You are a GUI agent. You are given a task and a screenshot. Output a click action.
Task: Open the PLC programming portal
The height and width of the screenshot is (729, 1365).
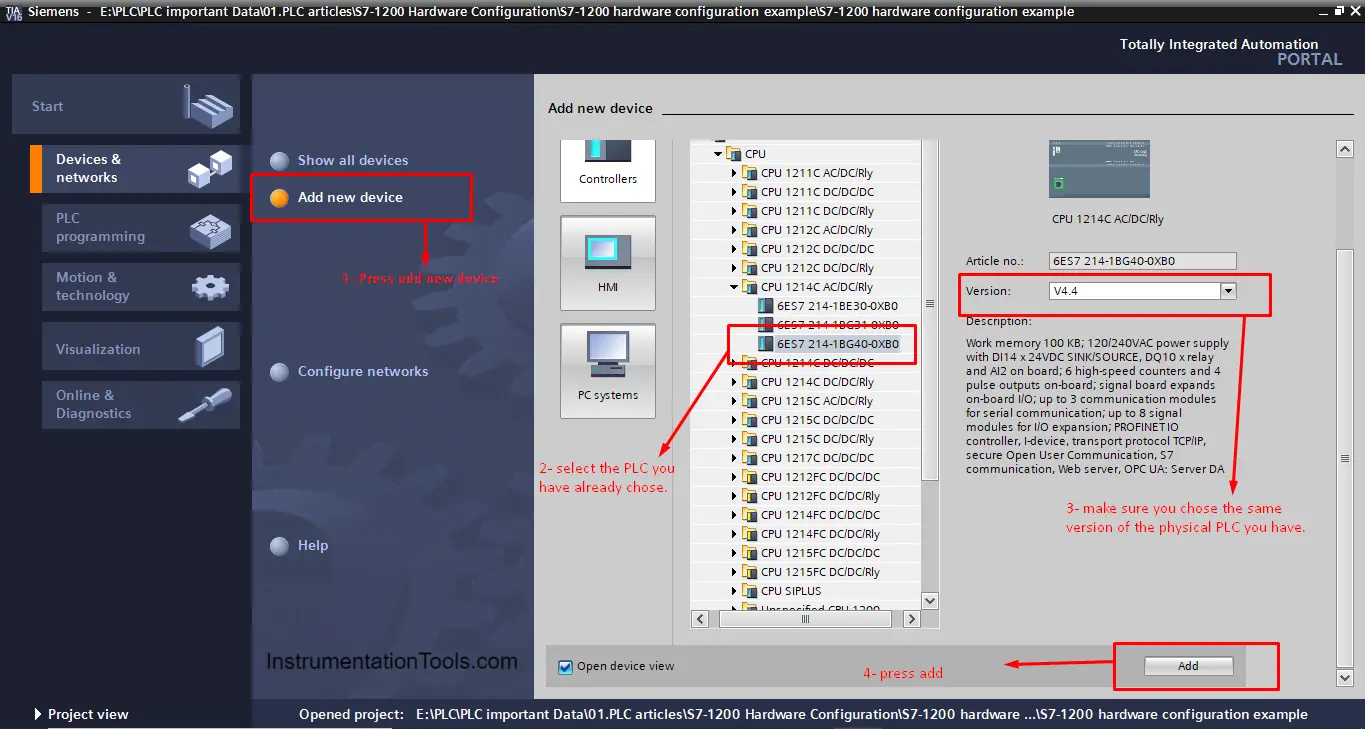tap(141, 228)
